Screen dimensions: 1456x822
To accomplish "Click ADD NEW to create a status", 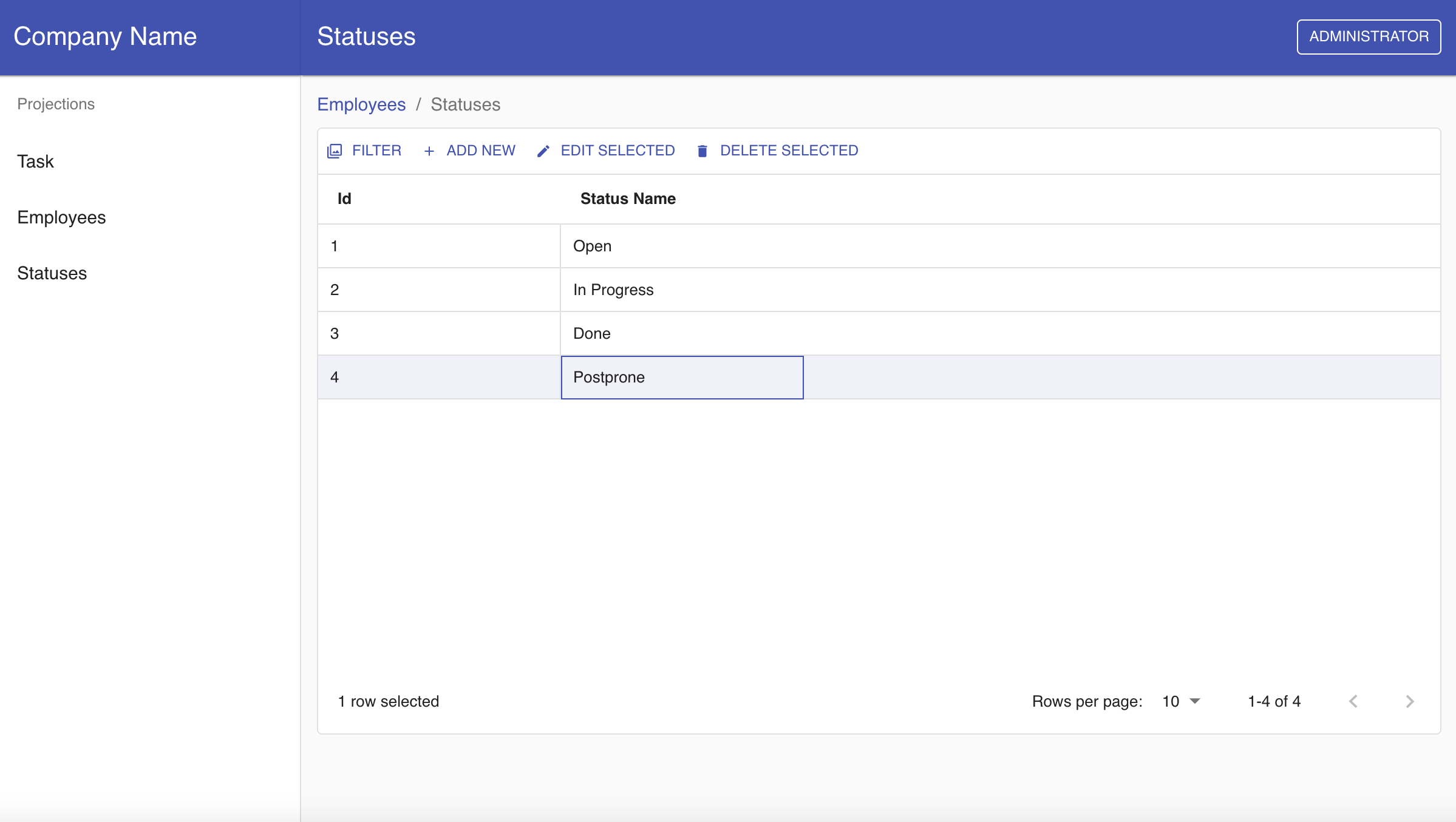I will tap(480, 151).
